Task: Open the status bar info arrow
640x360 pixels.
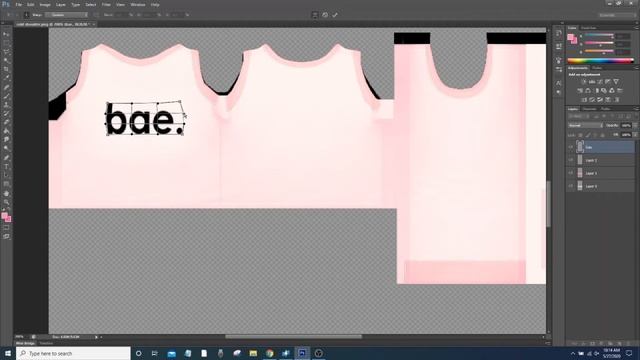Action: pyautogui.click(x=96, y=337)
